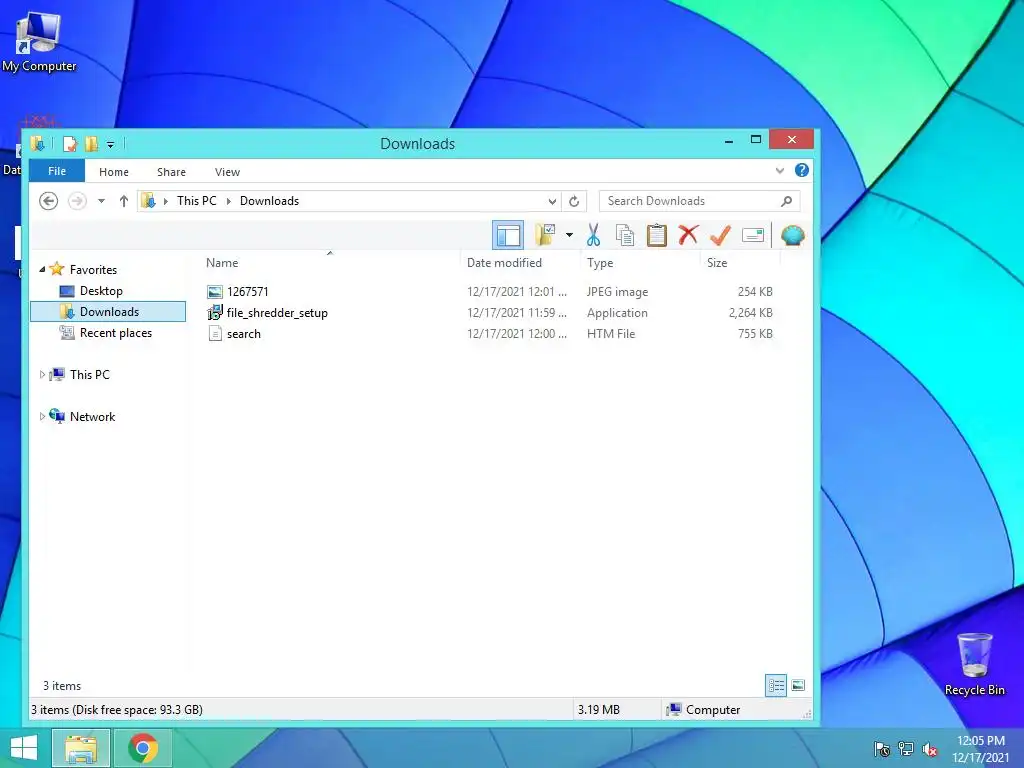The height and width of the screenshot is (768, 1024).
Task: Sort by the Type column header
Action: [x=600, y=263]
